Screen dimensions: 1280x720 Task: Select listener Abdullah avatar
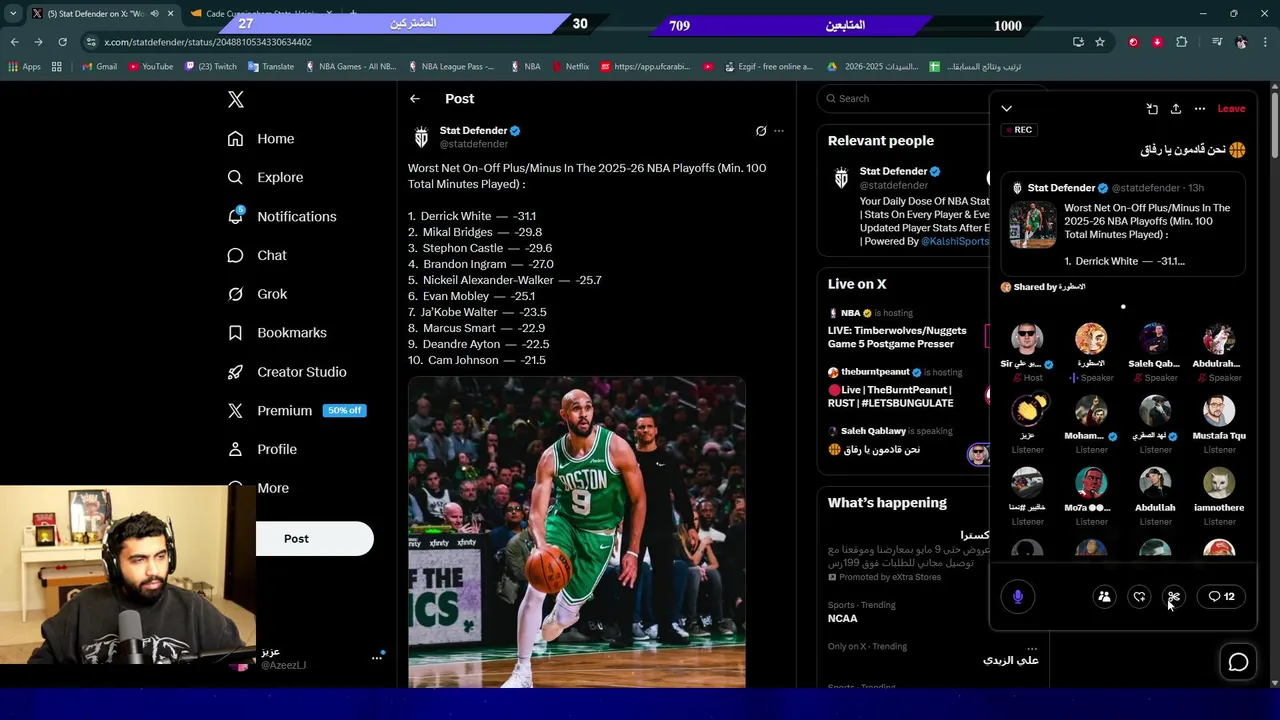coord(1155,483)
